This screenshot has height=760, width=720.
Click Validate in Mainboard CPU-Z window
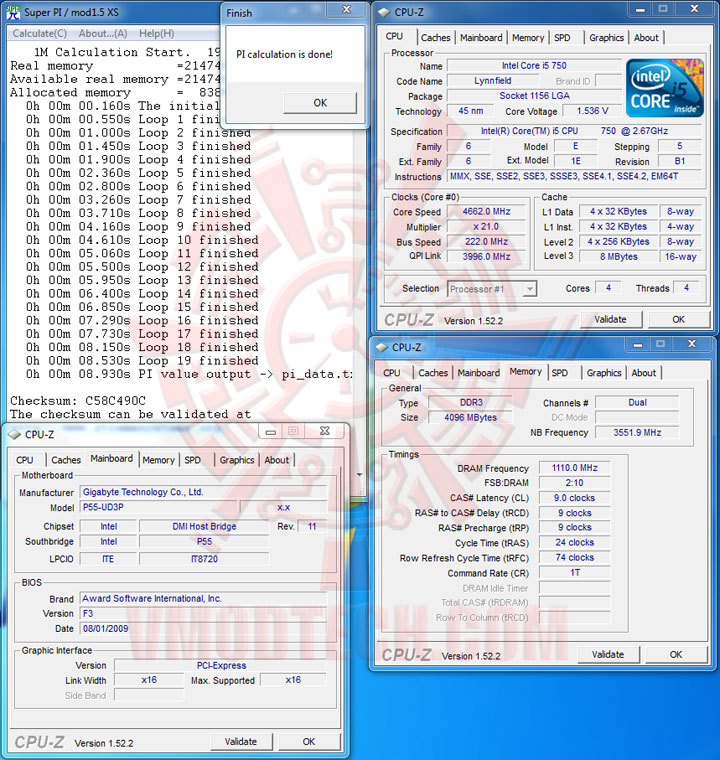[x=241, y=742]
